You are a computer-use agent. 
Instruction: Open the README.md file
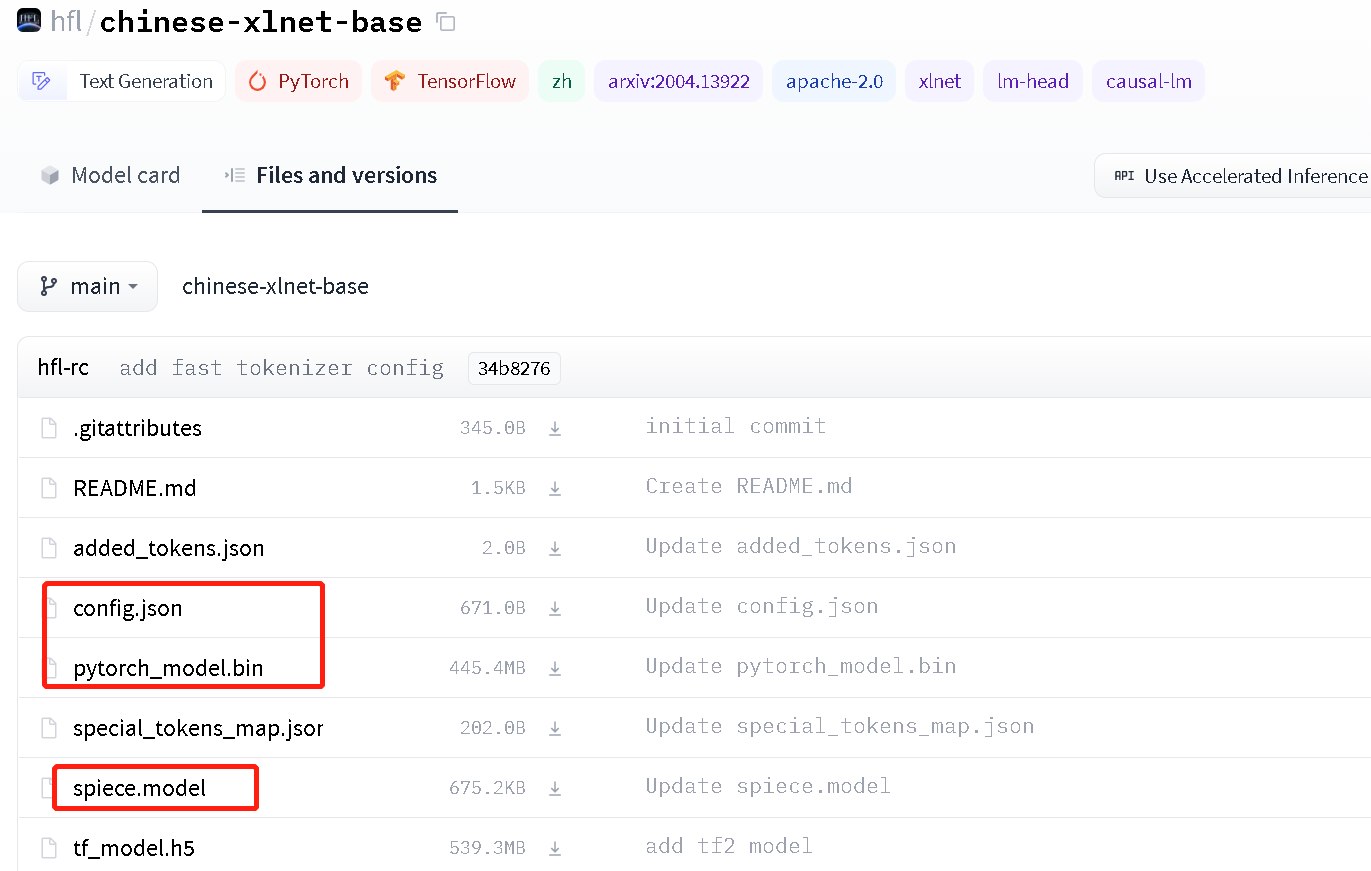tap(134, 489)
